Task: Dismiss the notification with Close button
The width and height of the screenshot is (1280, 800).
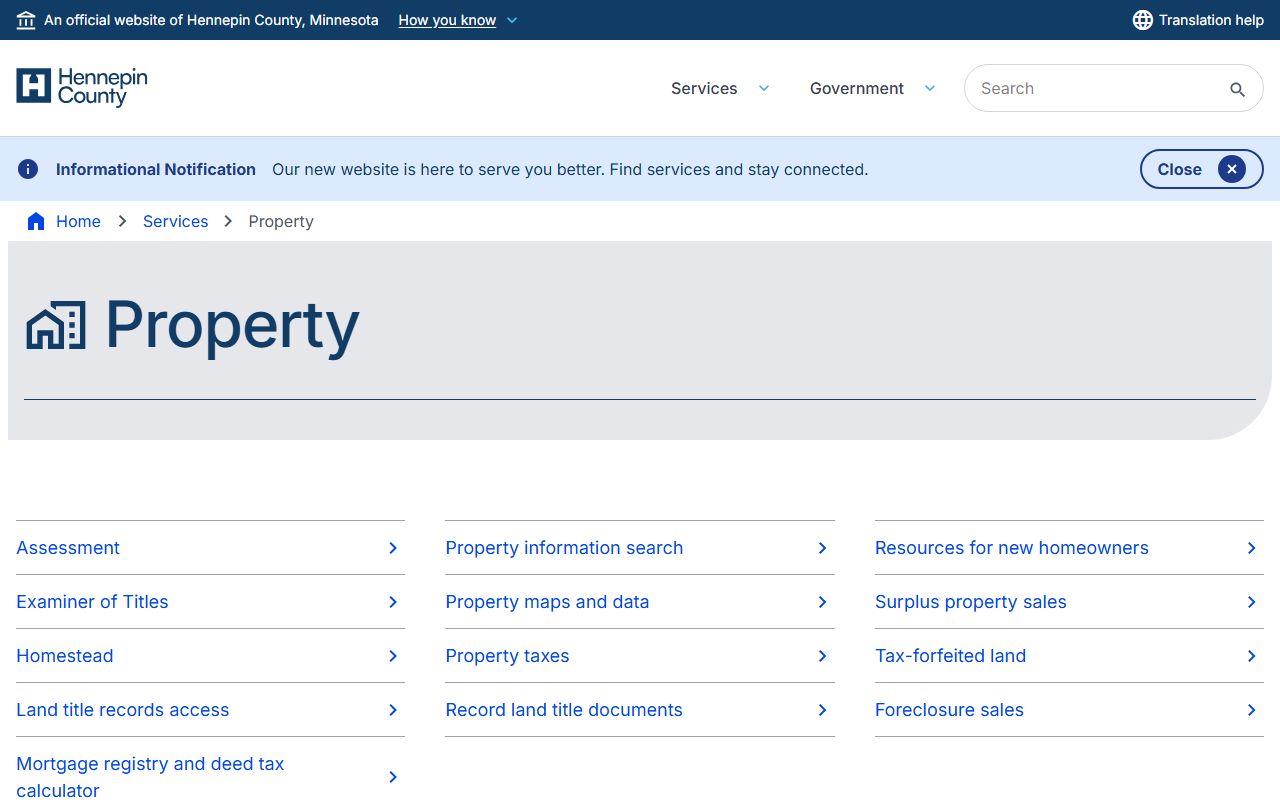Action: (1201, 169)
